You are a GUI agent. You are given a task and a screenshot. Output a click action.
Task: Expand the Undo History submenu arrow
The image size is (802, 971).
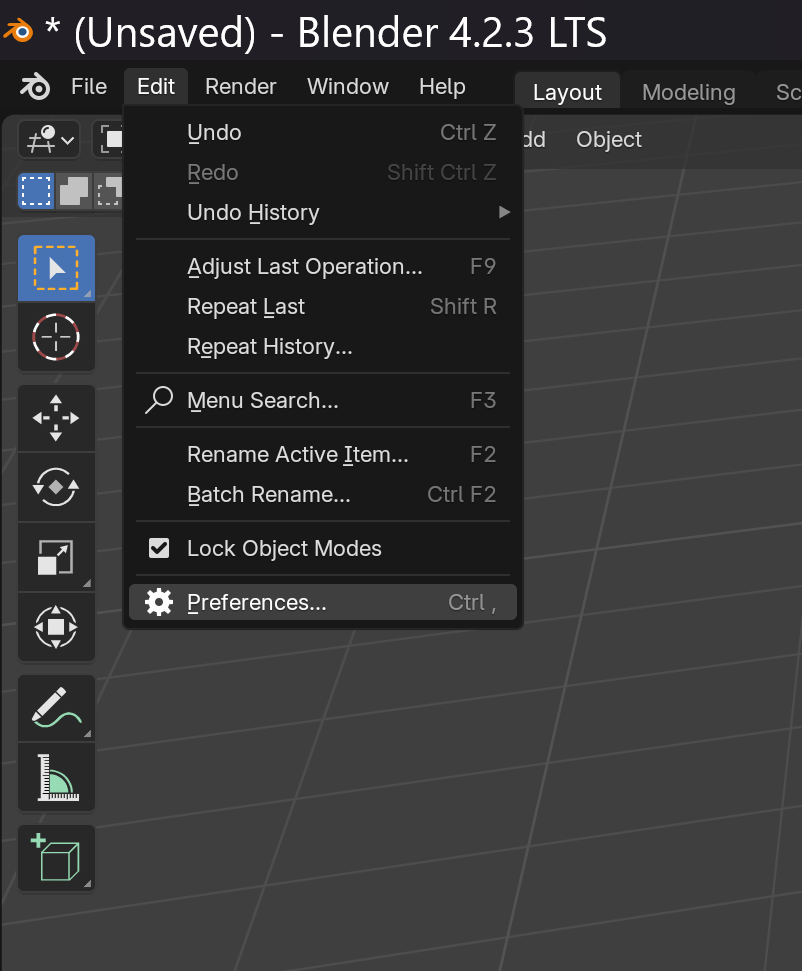(504, 212)
